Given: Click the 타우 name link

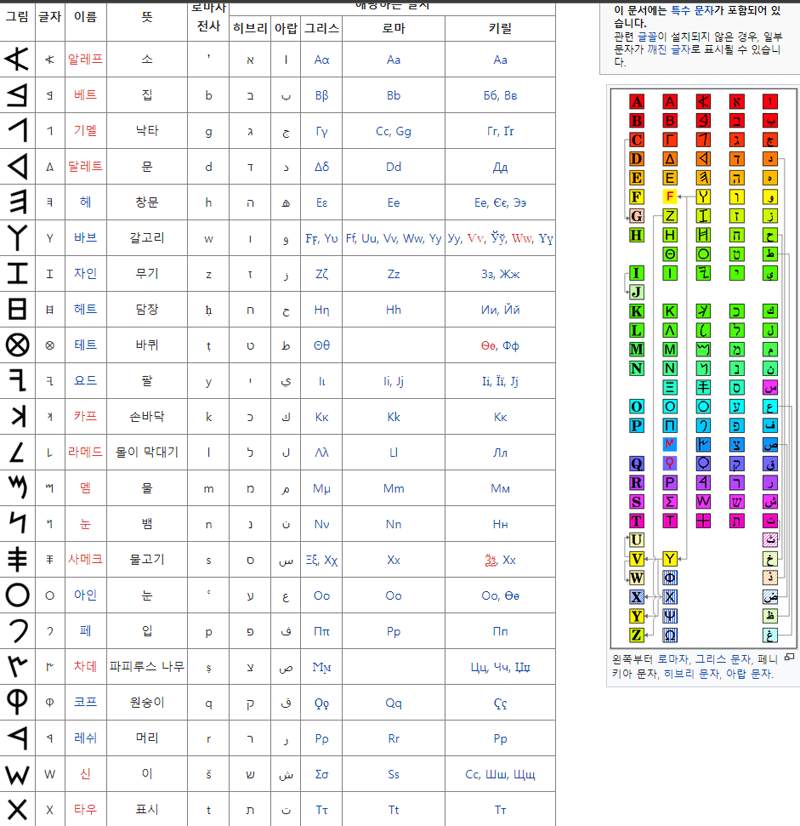Looking at the screenshot, I should coord(85,809).
